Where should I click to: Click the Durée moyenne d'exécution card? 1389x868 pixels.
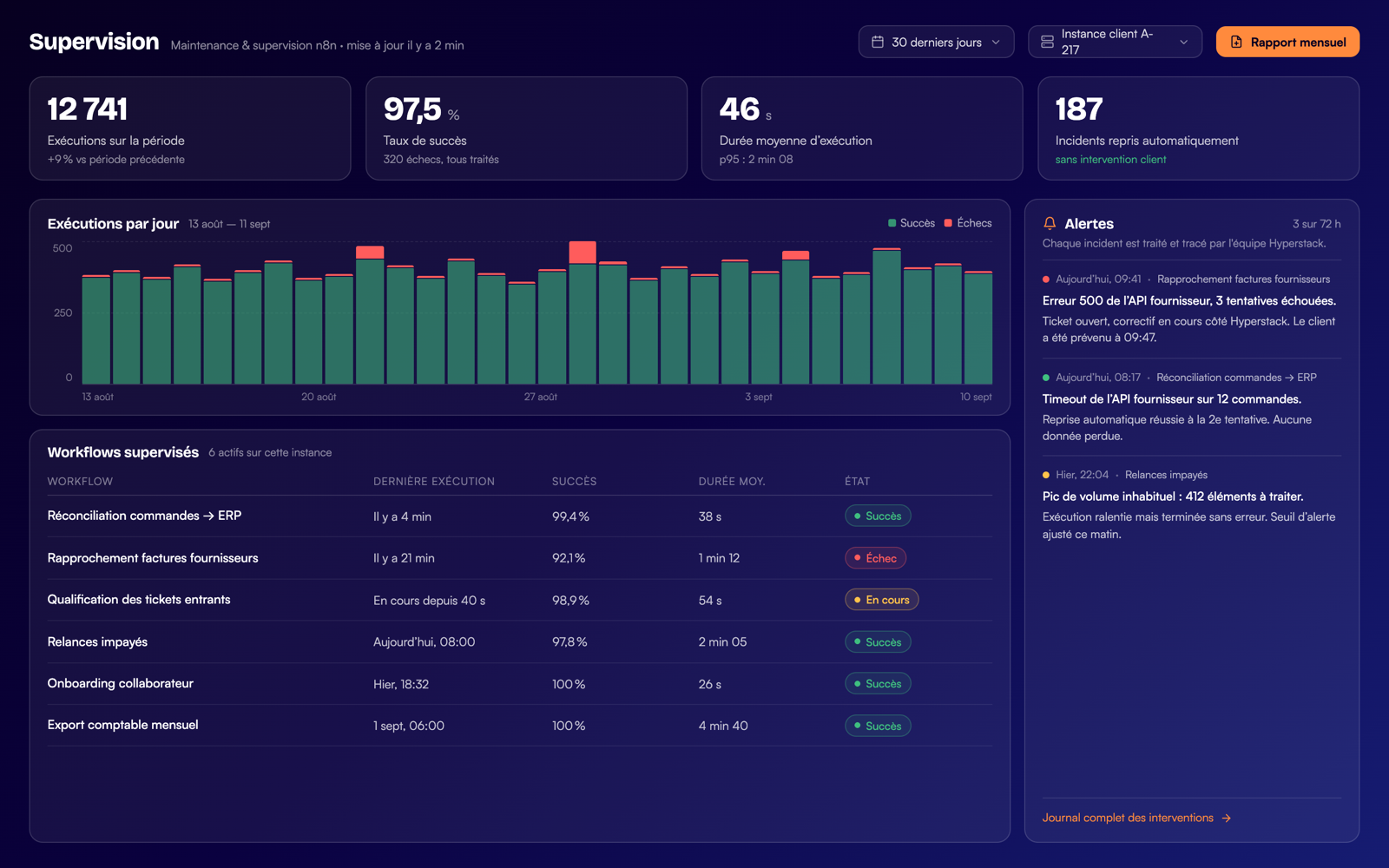pos(862,128)
